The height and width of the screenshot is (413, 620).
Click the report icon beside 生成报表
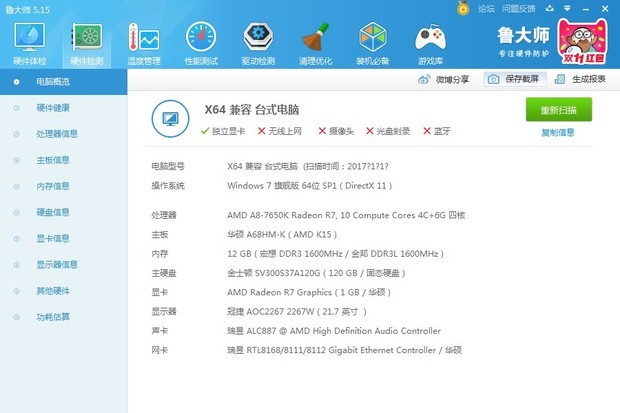560,80
